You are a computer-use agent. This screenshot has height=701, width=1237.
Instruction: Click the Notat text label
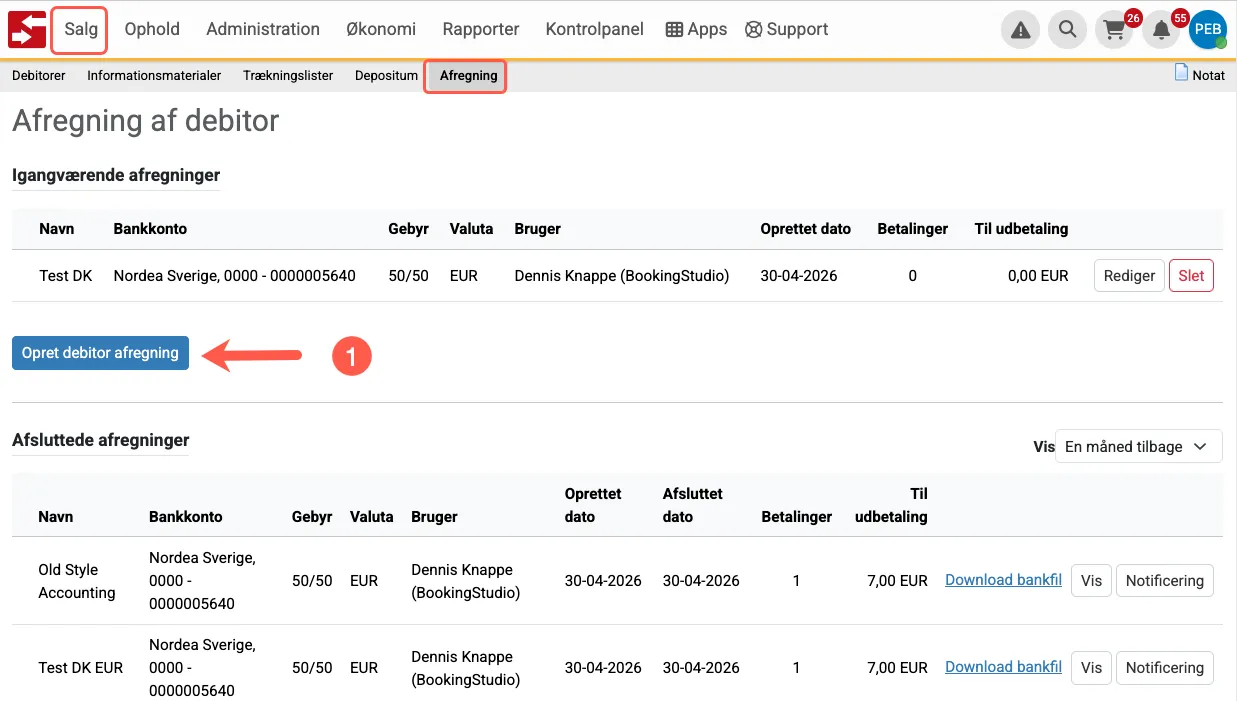point(1208,75)
